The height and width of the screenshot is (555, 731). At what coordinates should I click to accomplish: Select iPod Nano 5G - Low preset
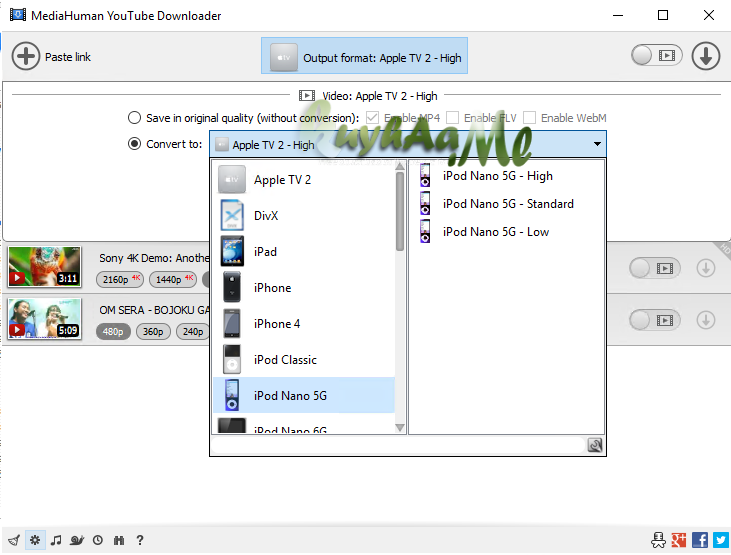point(506,231)
